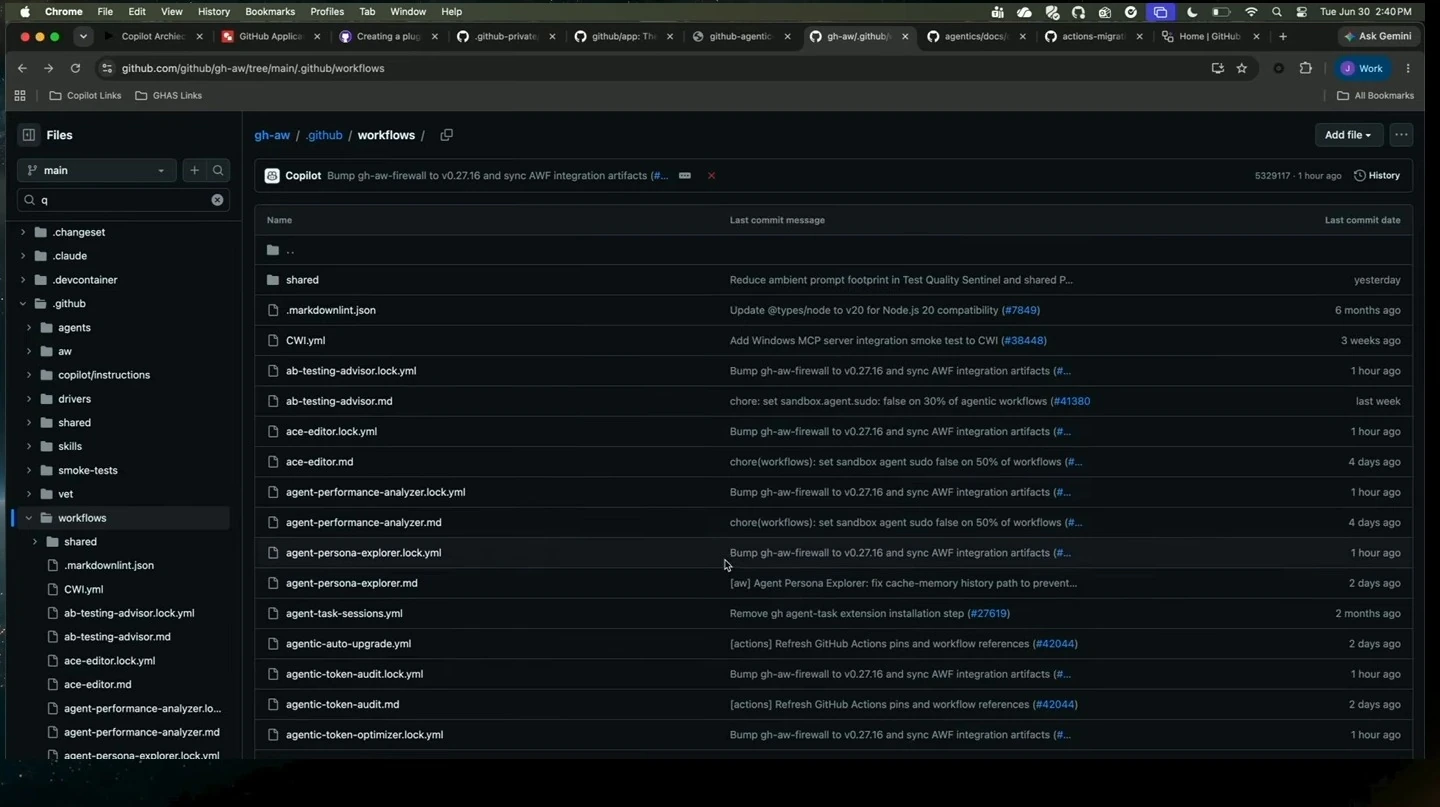Screen dimensions: 1440x807
Task: Open agent-task-sessions.yml in the file list
Action: pyautogui.click(x=344, y=614)
